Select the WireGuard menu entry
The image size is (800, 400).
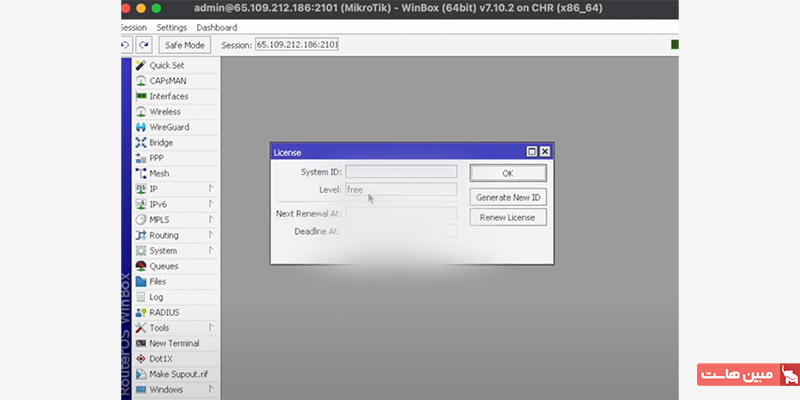pos(177,127)
